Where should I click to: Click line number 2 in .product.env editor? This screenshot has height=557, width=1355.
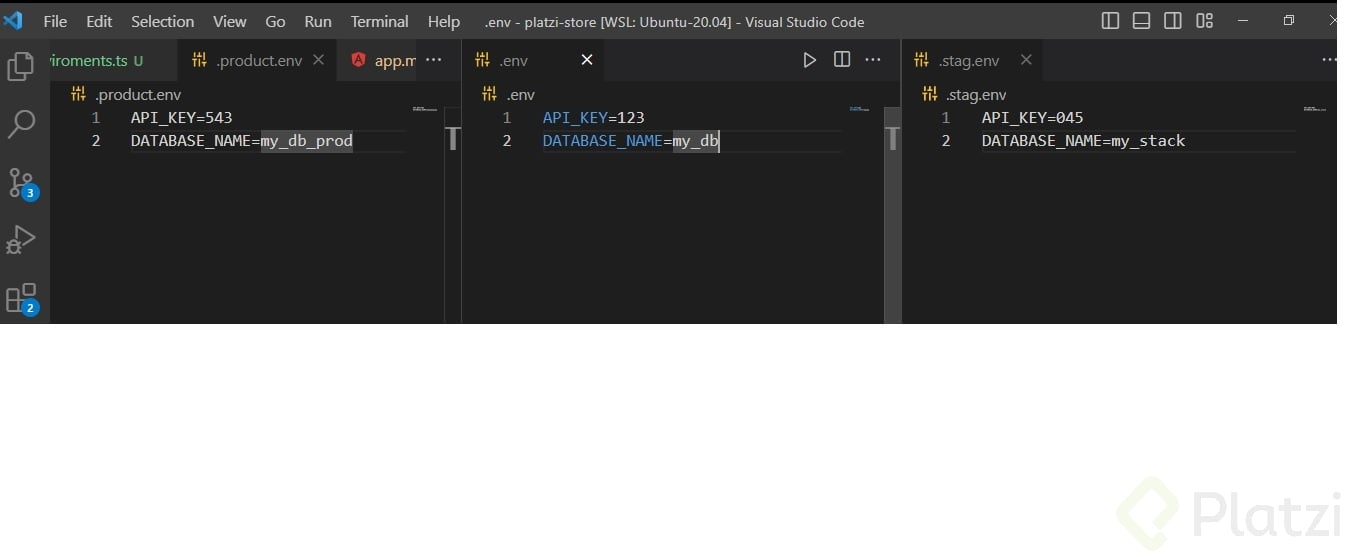(x=96, y=141)
